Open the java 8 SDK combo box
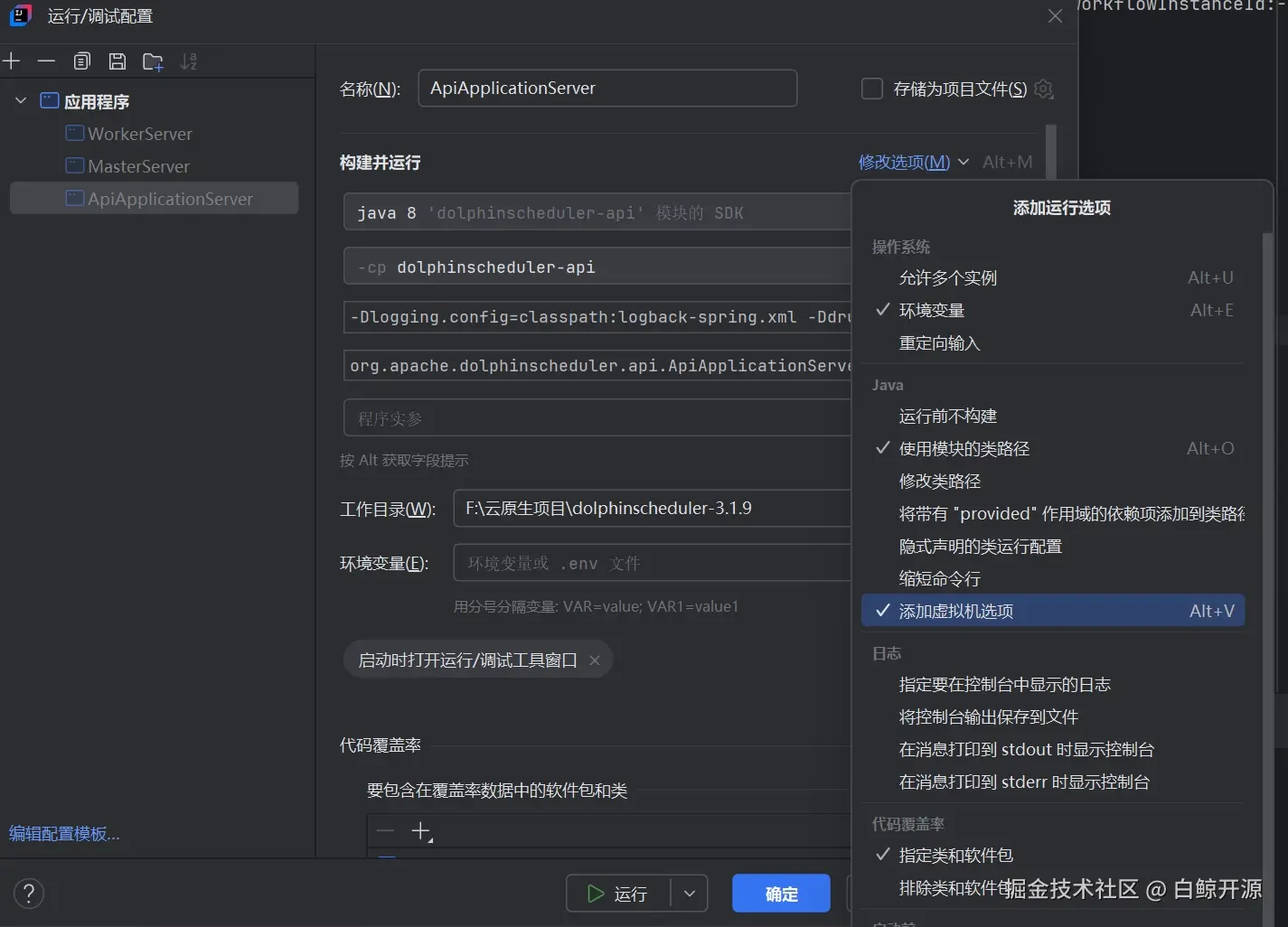 (x=597, y=213)
